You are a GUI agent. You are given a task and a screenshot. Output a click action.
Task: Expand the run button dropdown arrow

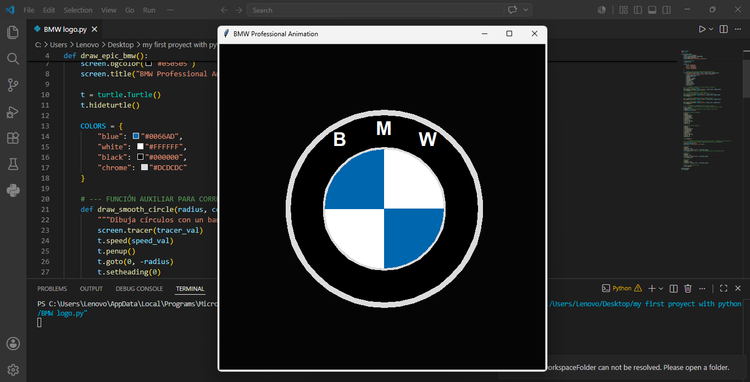pyautogui.click(x=711, y=29)
